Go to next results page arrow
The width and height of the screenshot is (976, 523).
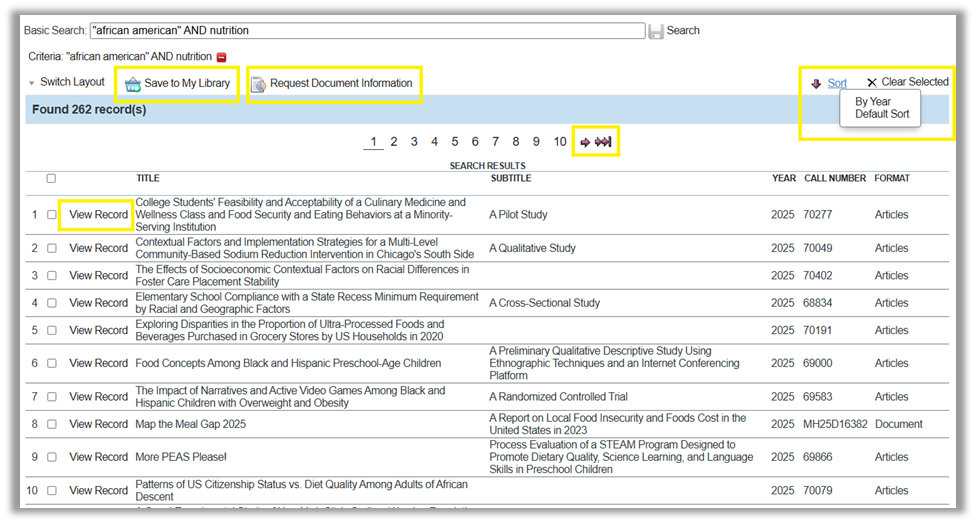click(x=585, y=142)
